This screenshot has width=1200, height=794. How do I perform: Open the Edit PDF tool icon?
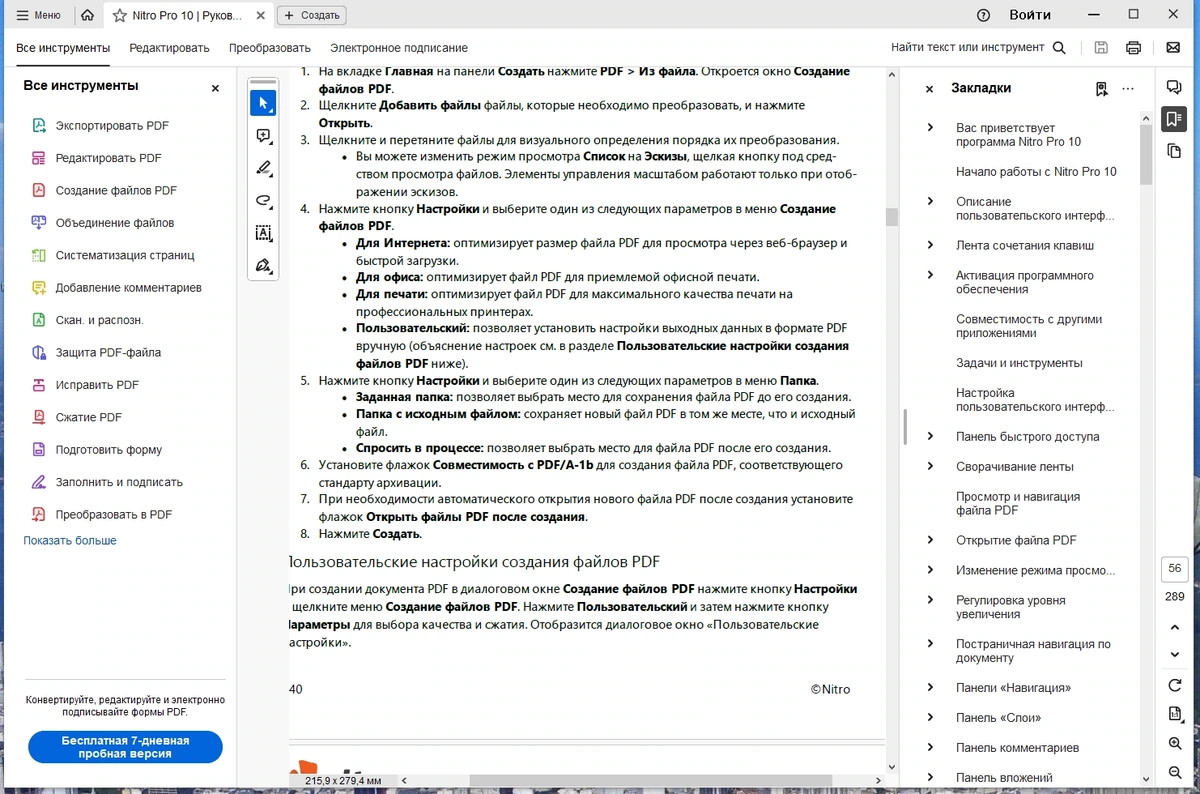(x=39, y=158)
